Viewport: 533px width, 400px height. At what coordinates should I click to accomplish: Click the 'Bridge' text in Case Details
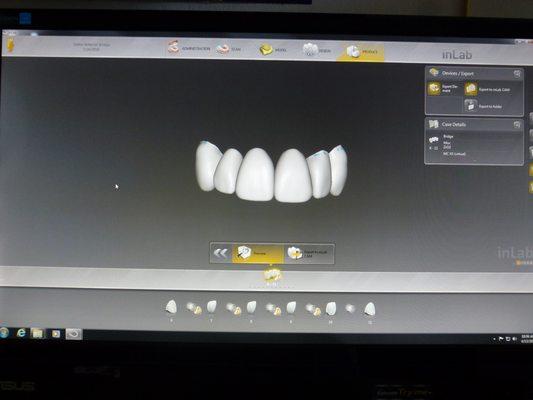(448, 136)
